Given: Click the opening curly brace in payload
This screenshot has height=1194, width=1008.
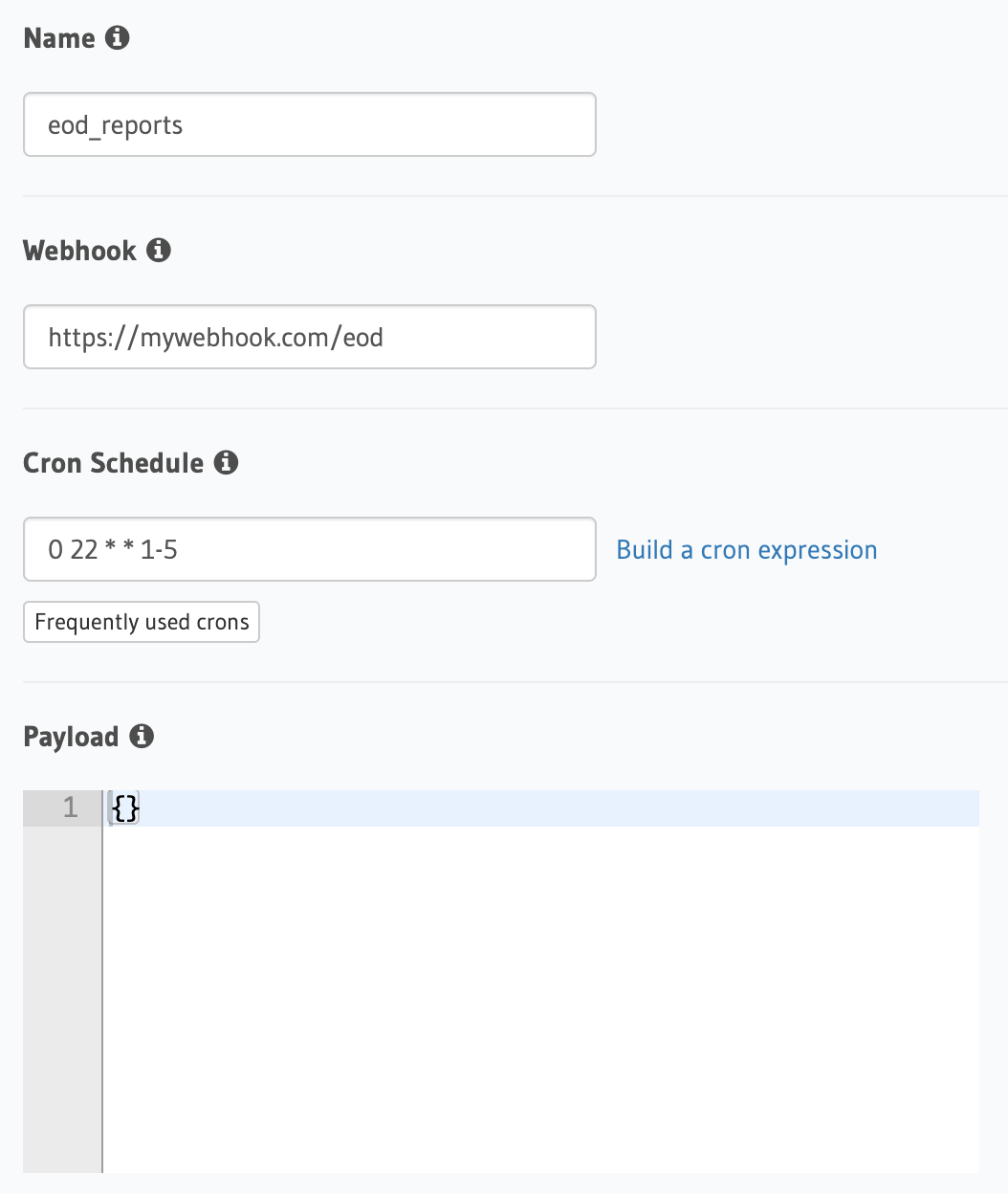Looking at the screenshot, I should 119,809.
